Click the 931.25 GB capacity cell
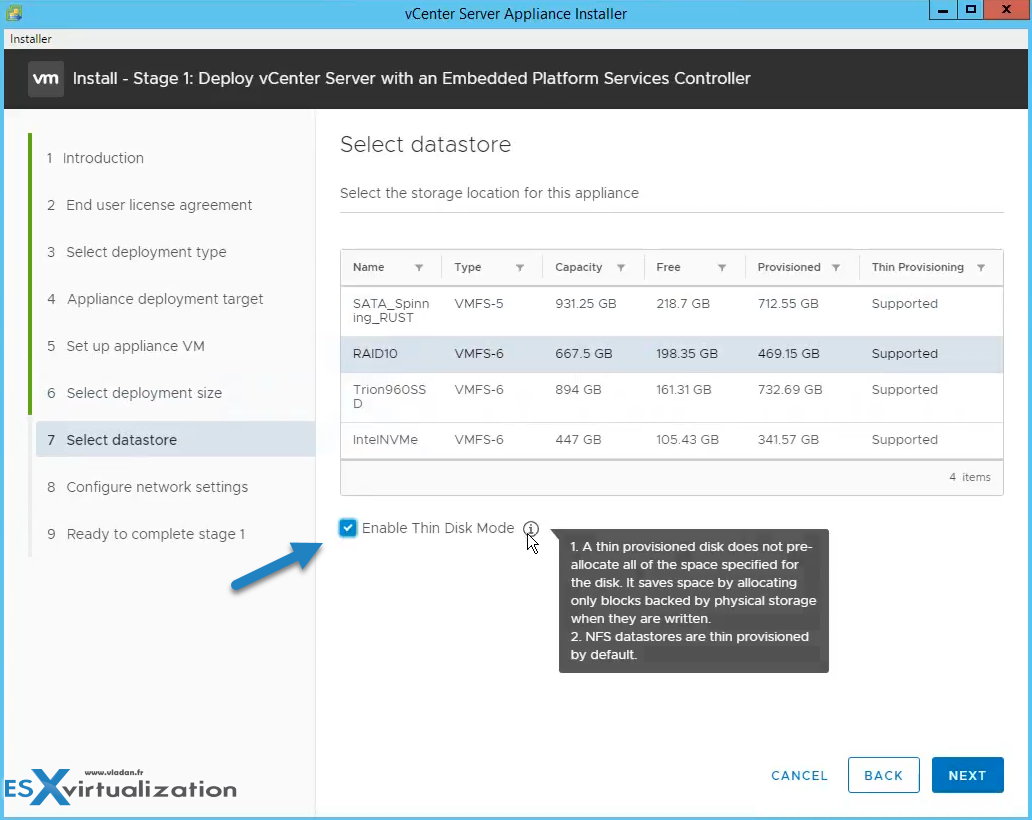Screen dimensions: 1032x820 pos(586,304)
